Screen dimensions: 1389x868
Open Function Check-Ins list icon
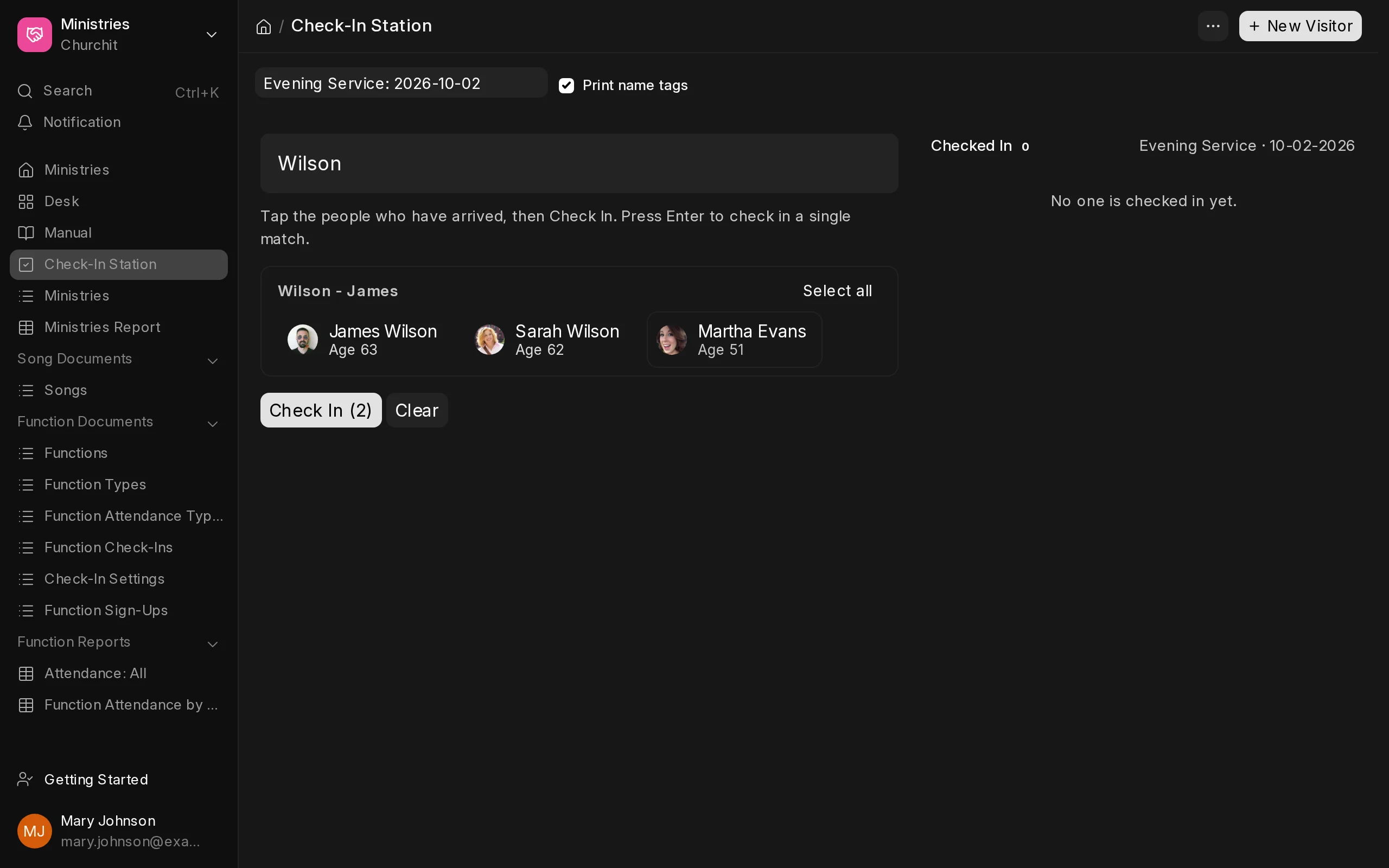click(26, 548)
